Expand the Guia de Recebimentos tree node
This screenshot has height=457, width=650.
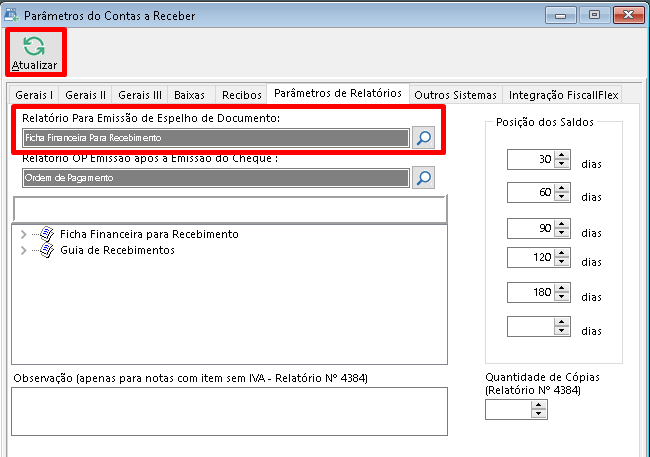tap(24, 250)
